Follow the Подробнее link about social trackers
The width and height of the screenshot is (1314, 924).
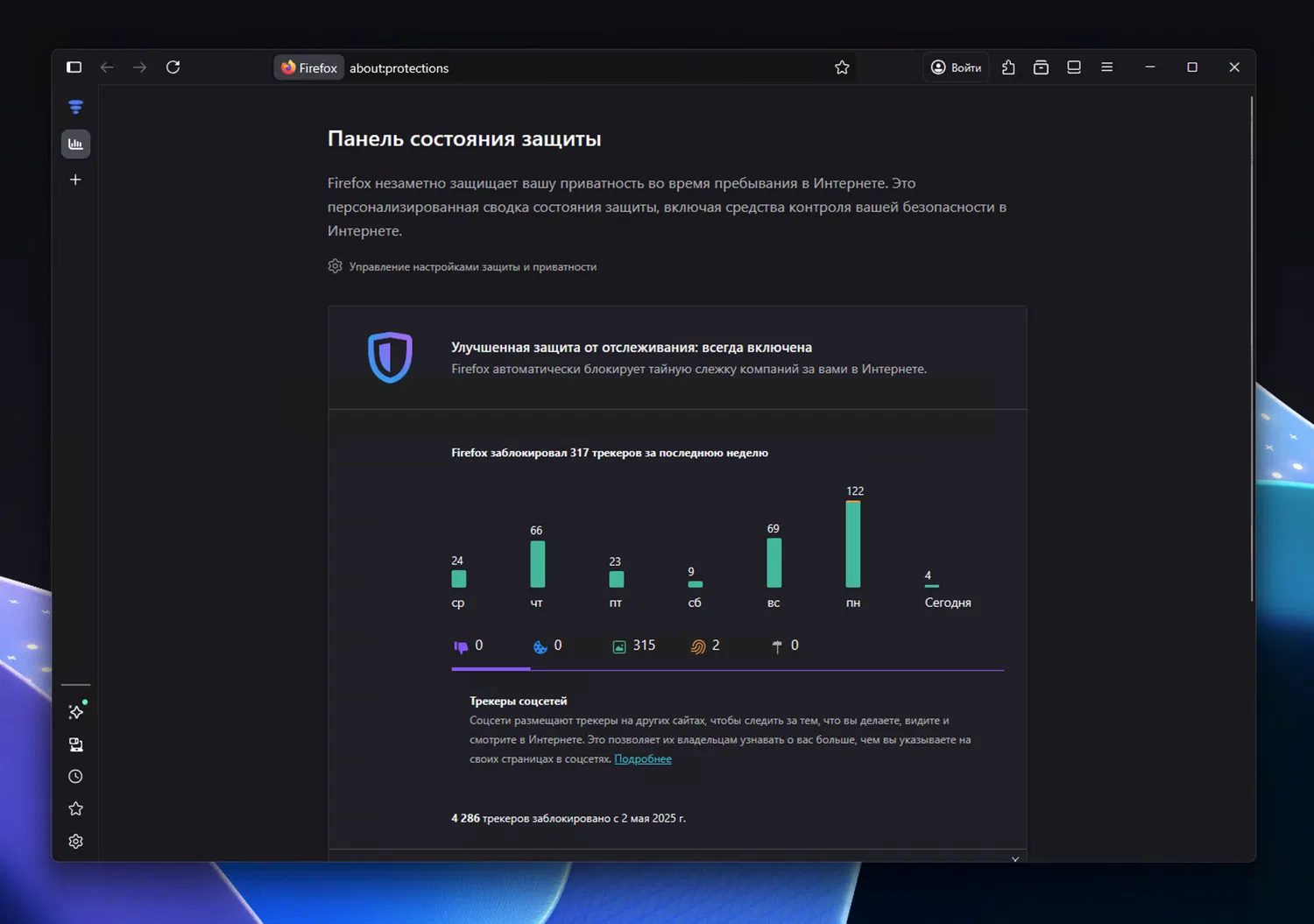coord(643,759)
